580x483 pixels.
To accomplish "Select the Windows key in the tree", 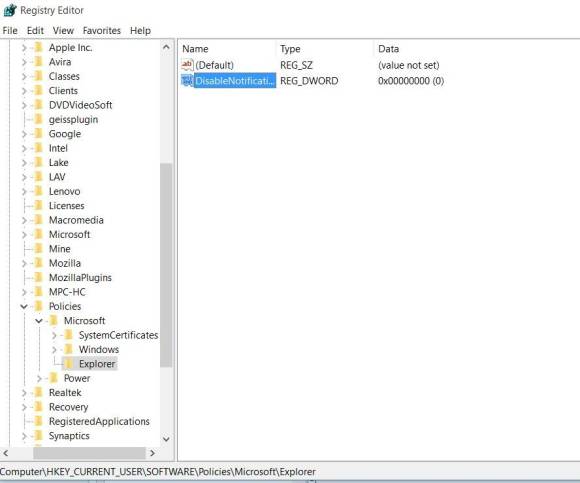I will [99, 349].
